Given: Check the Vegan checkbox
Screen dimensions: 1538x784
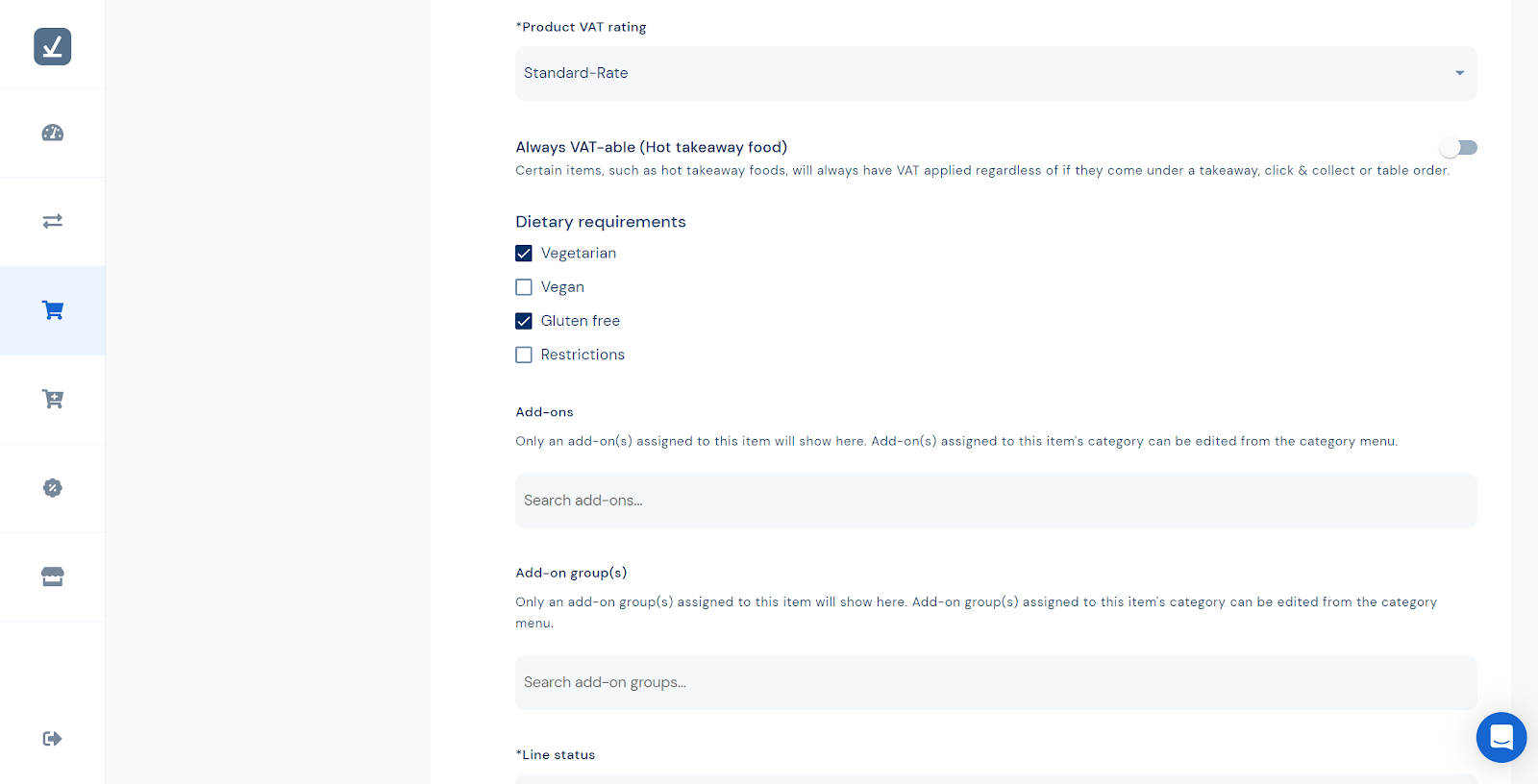Looking at the screenshot, I should 524,287.
